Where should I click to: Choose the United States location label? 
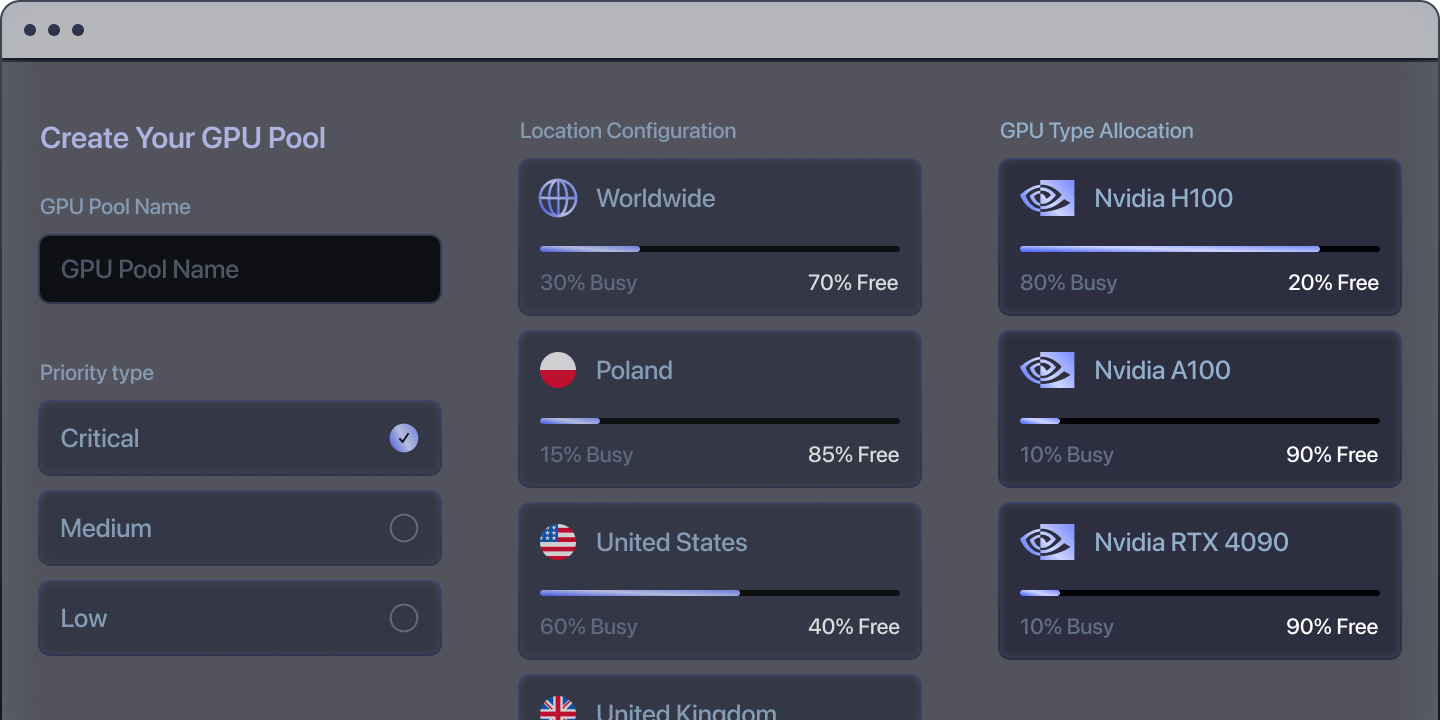(671, 542)
